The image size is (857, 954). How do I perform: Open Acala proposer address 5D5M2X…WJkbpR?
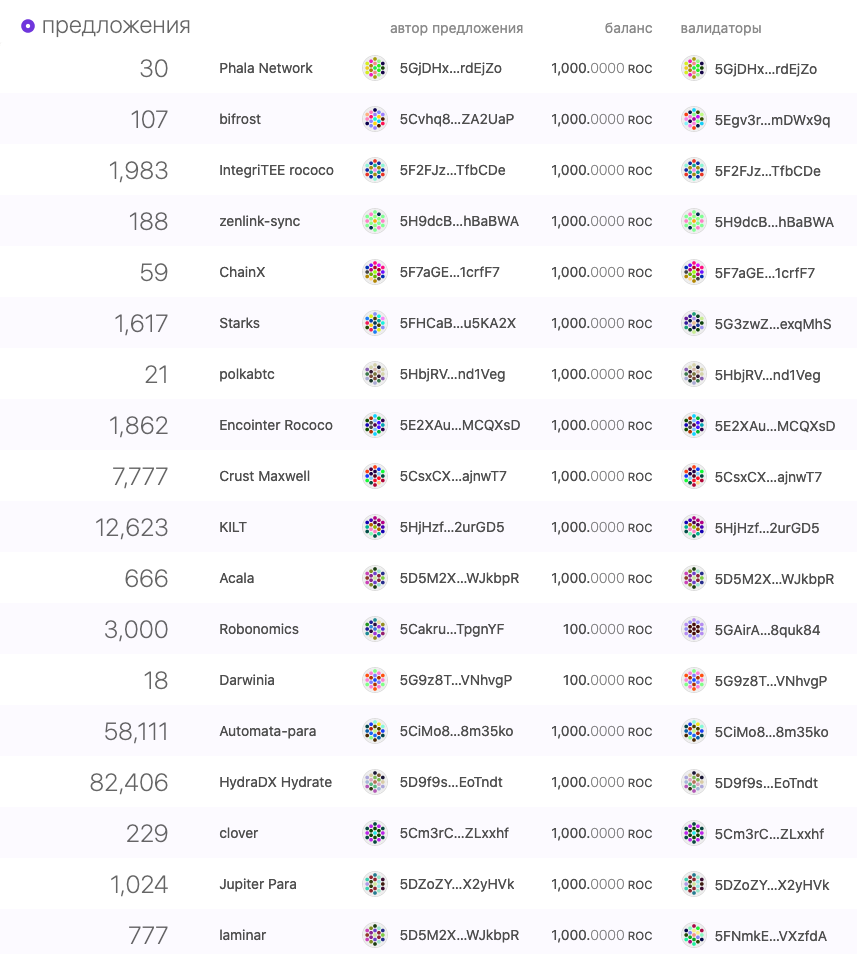click(x=459, y=579)
